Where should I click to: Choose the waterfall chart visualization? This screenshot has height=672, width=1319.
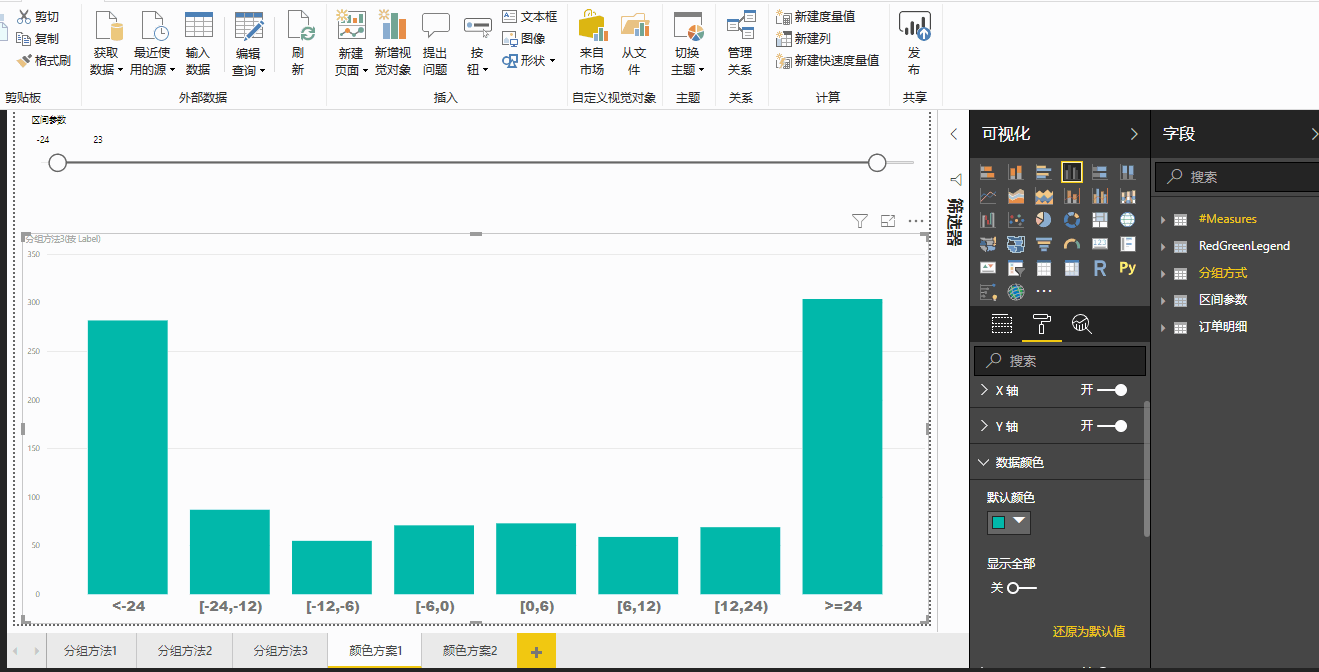[x=988, y=219]
